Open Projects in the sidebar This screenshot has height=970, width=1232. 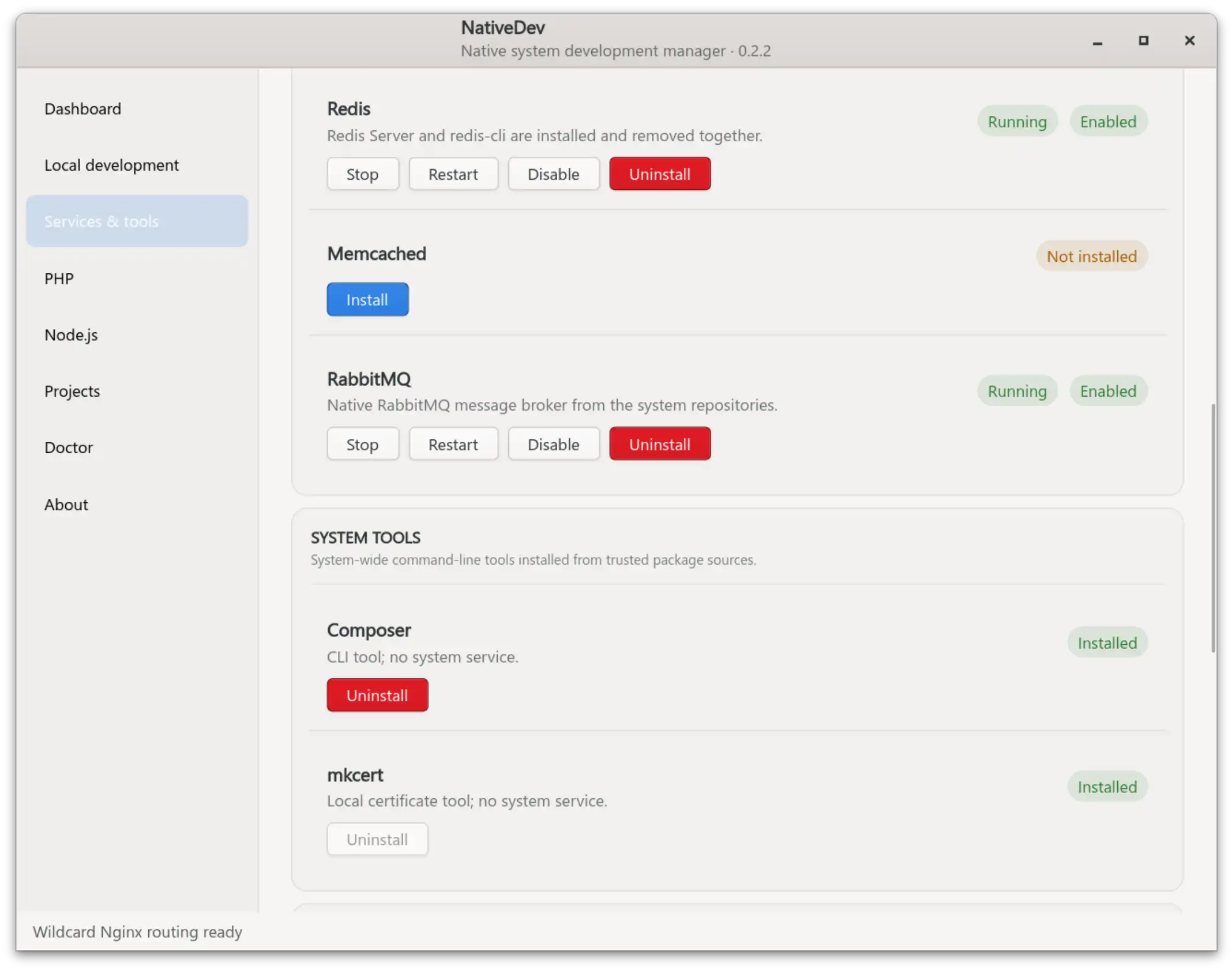click(x=137, y=392)
